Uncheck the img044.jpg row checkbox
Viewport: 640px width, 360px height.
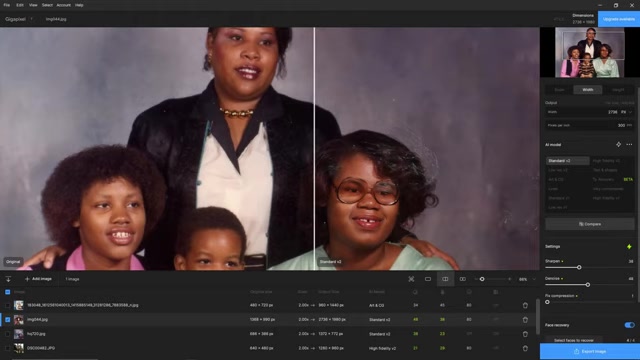click(x=8, y=320)
